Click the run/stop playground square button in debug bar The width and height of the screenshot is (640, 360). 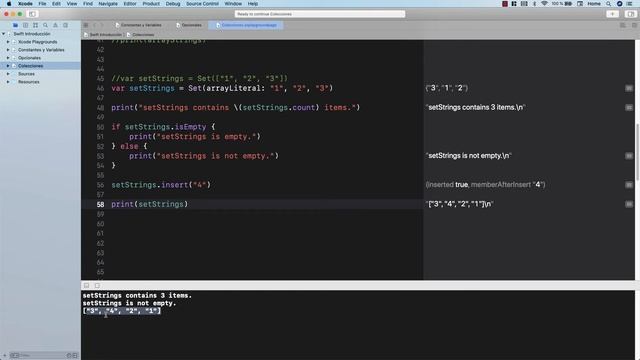97,285
